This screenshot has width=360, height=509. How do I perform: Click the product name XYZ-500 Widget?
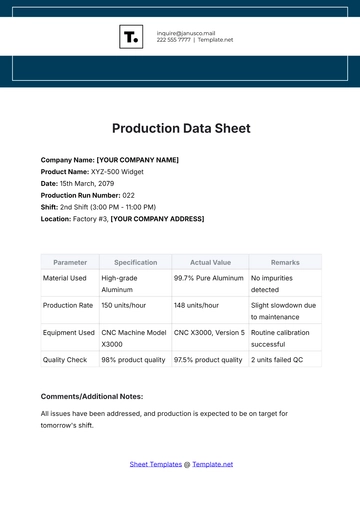coord(117,172)
